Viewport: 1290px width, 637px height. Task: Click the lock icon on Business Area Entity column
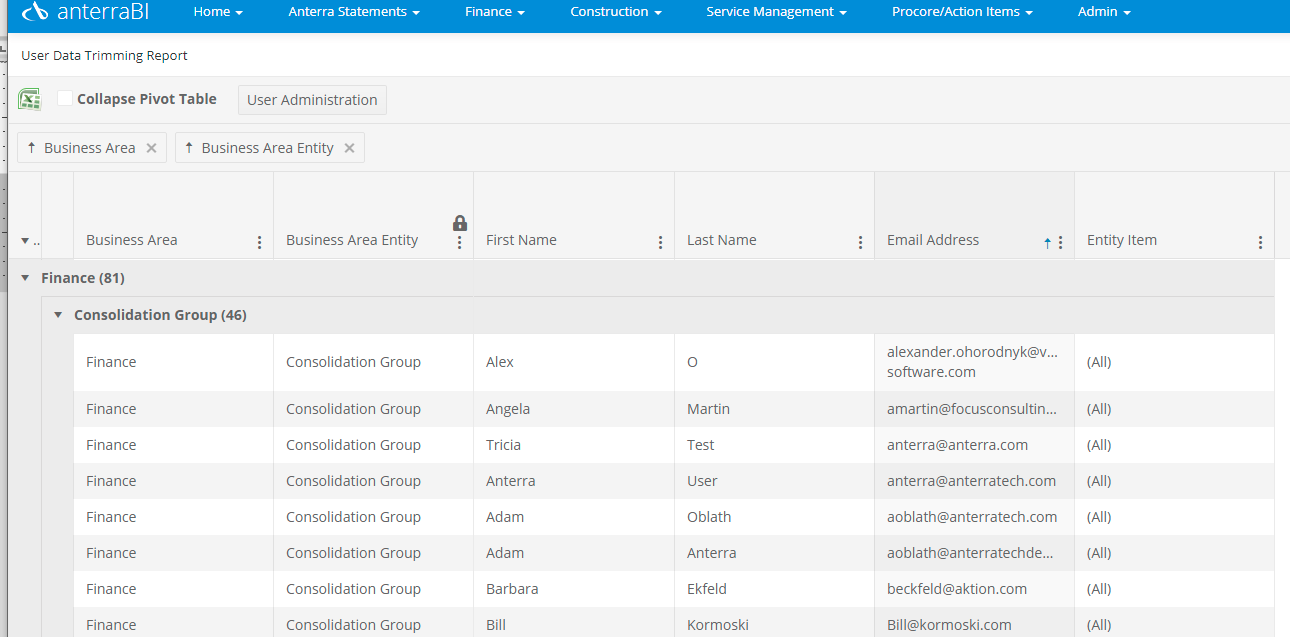click(460, 223)
